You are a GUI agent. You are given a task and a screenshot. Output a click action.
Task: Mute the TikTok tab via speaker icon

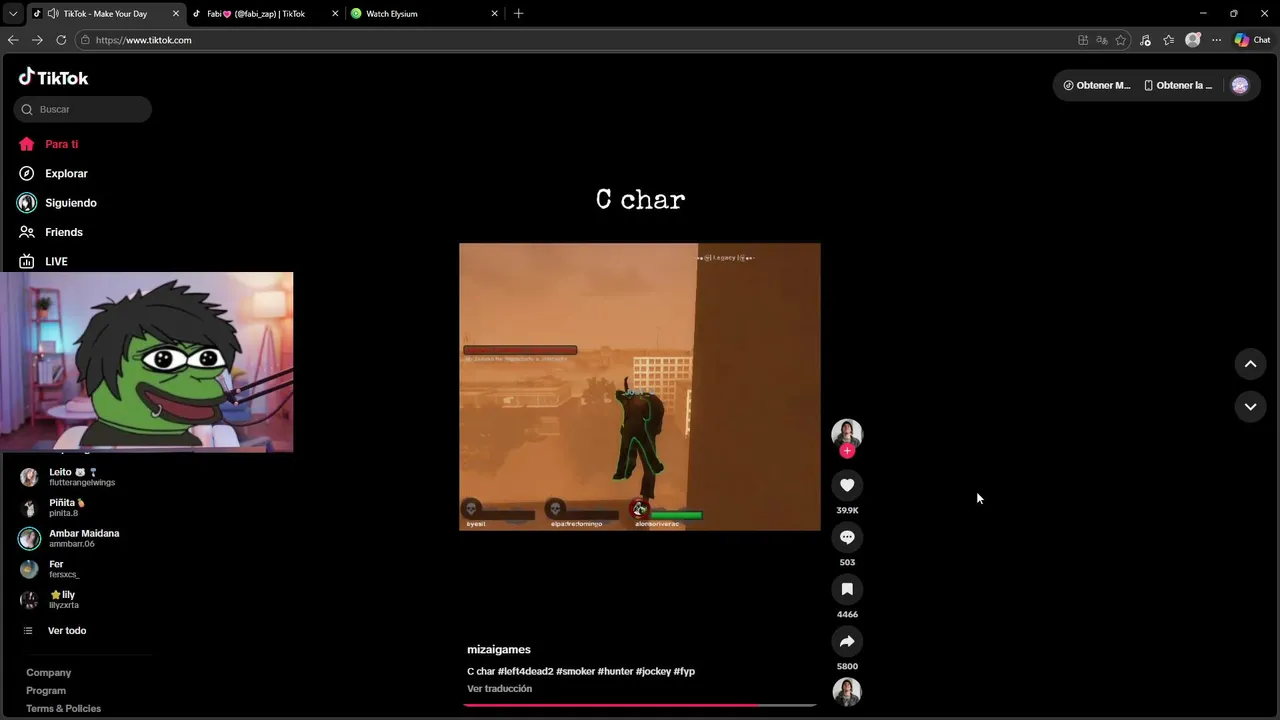(x=52, y=14)
